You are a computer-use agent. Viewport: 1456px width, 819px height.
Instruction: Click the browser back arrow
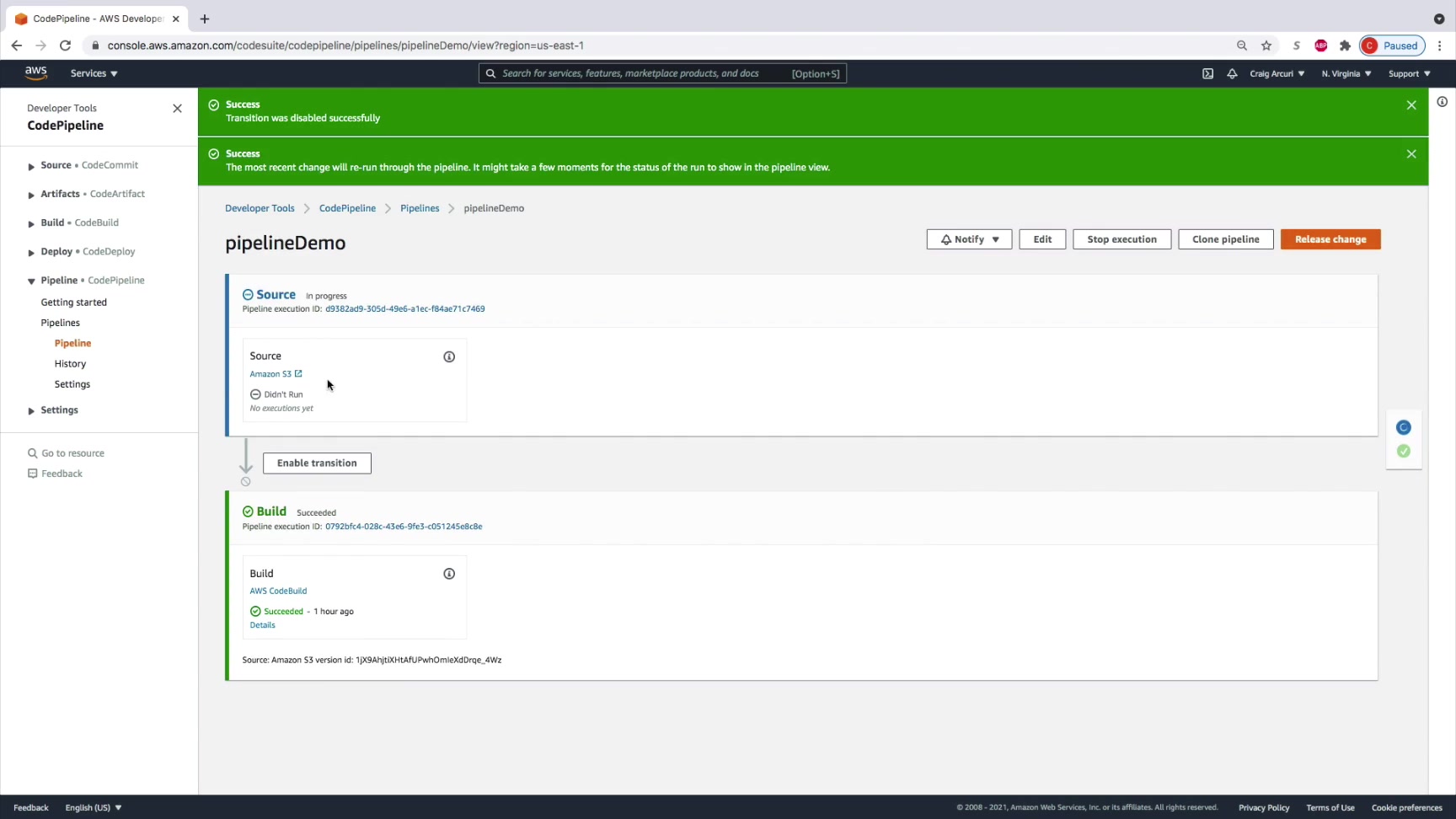click(x=17, y=45)
